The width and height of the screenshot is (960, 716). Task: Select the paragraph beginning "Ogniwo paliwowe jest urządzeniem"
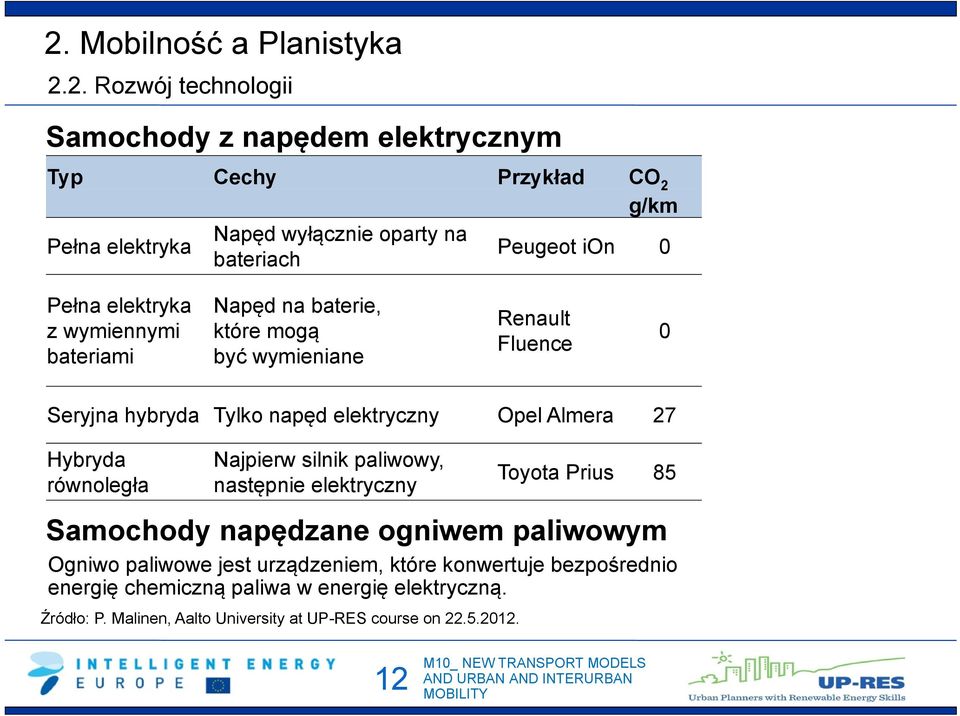point(362,576)
